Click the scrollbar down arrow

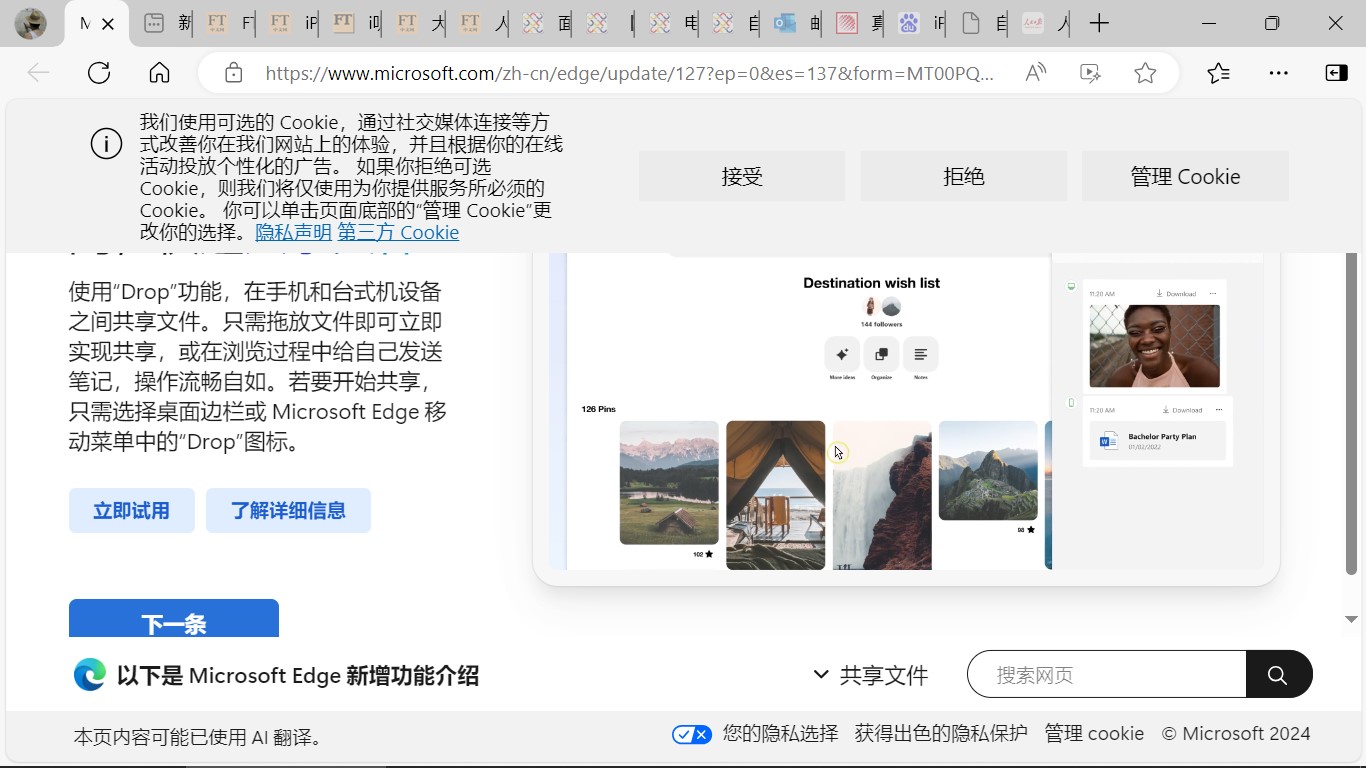click(1351, 620)
